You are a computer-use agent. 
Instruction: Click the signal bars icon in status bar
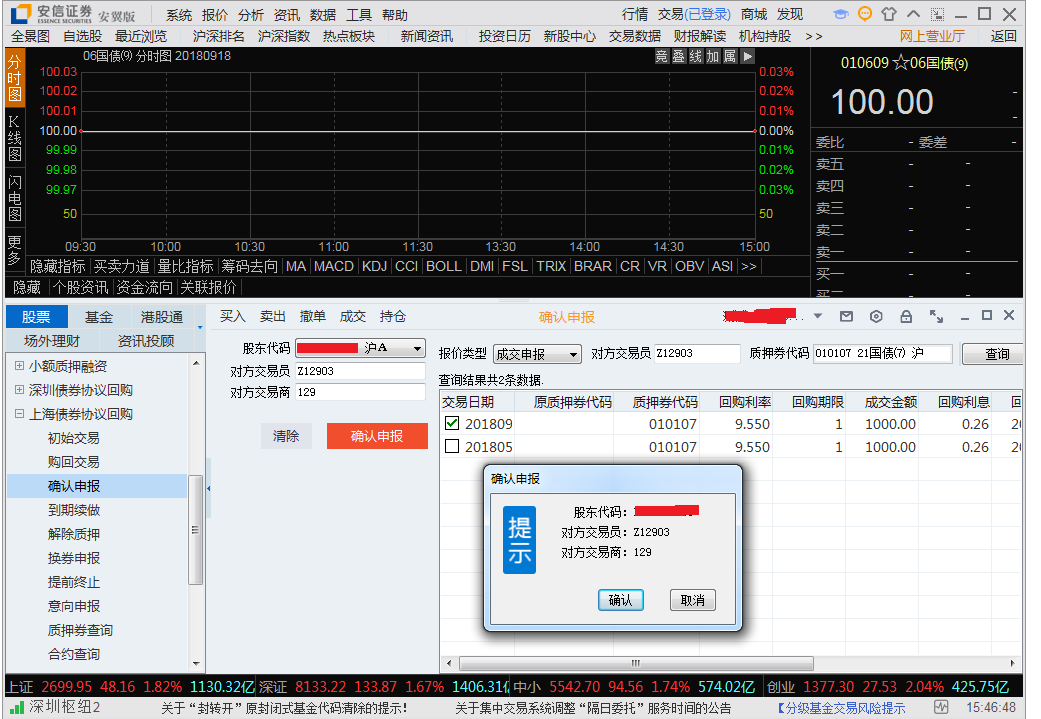[x=18, y=708]
